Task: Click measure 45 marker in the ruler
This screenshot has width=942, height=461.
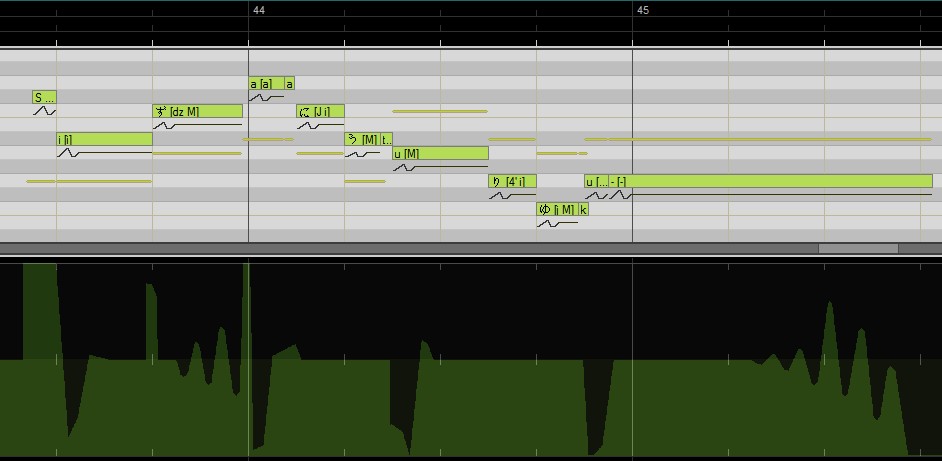Action: click(x=643, y=10)
